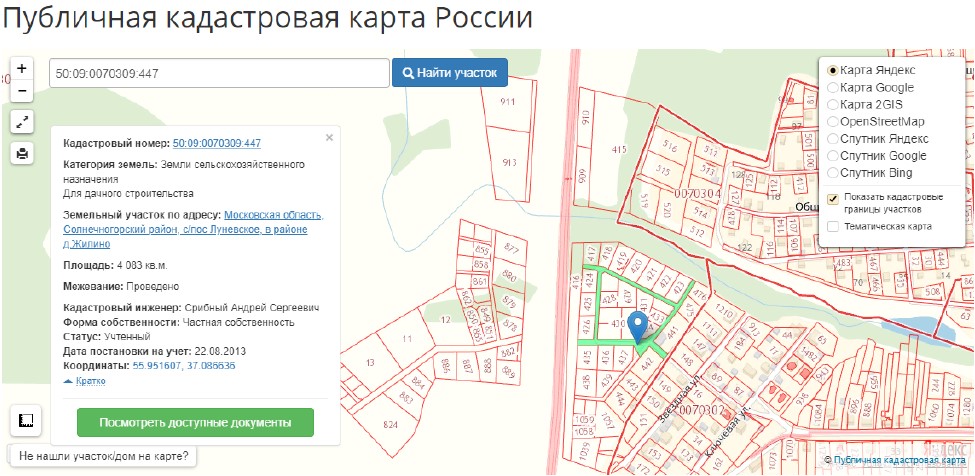The height and width of the screenshot is (476, 975).
Task: Collapse details via Кратко link
Action: point(86,382)
